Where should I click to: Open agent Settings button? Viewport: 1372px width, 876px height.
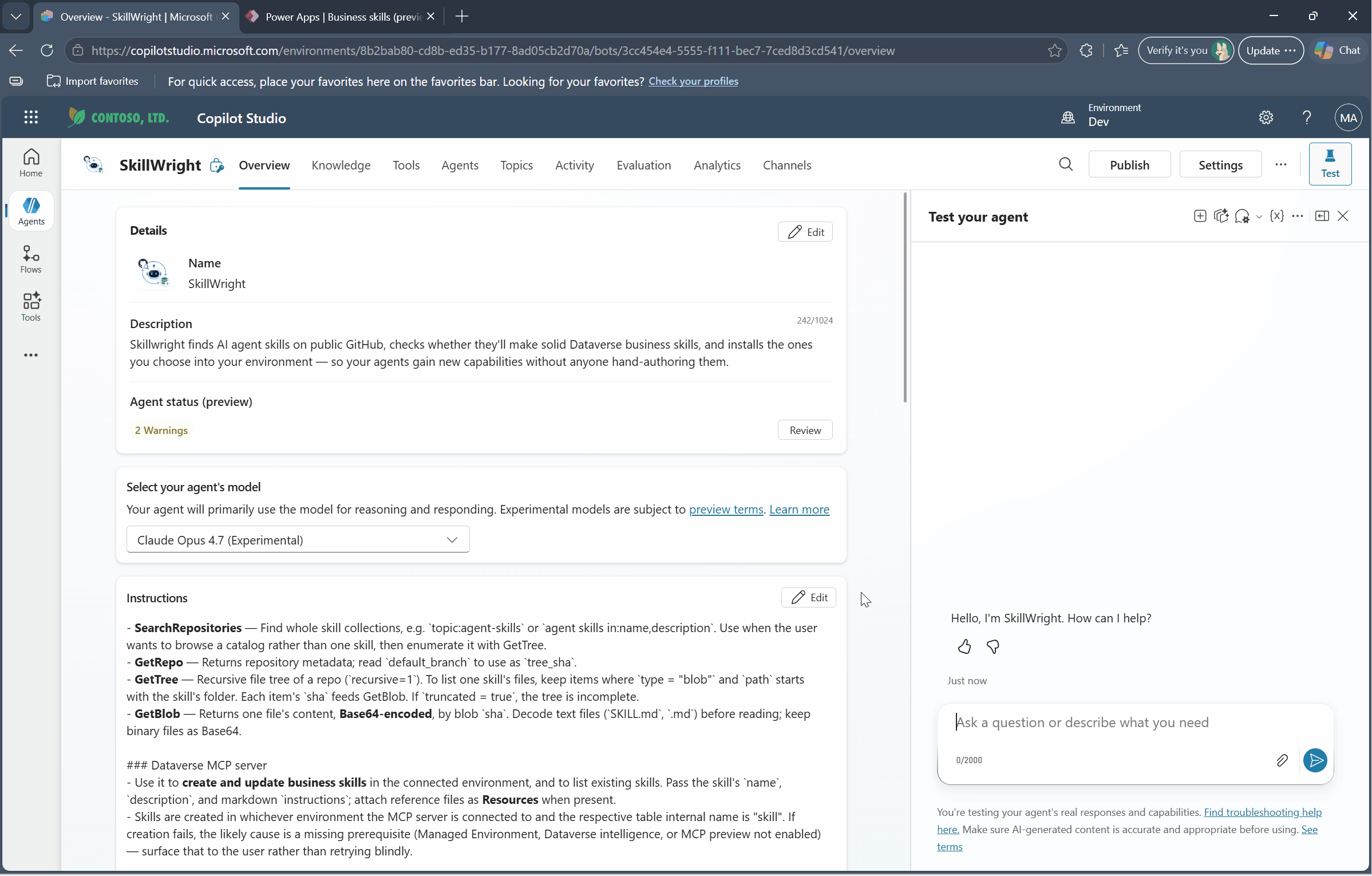coord(1220,165)
